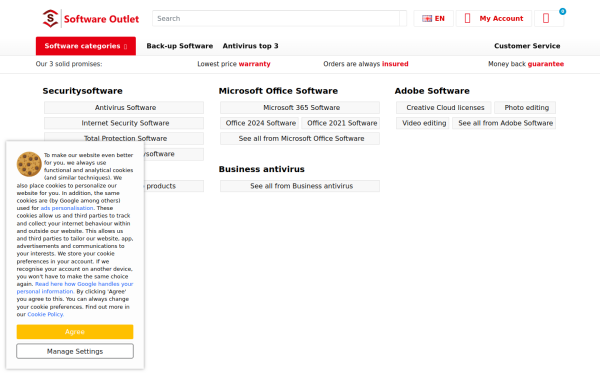Open Customer Service
This screenshot has height=375, width=600.
point(527,46)
